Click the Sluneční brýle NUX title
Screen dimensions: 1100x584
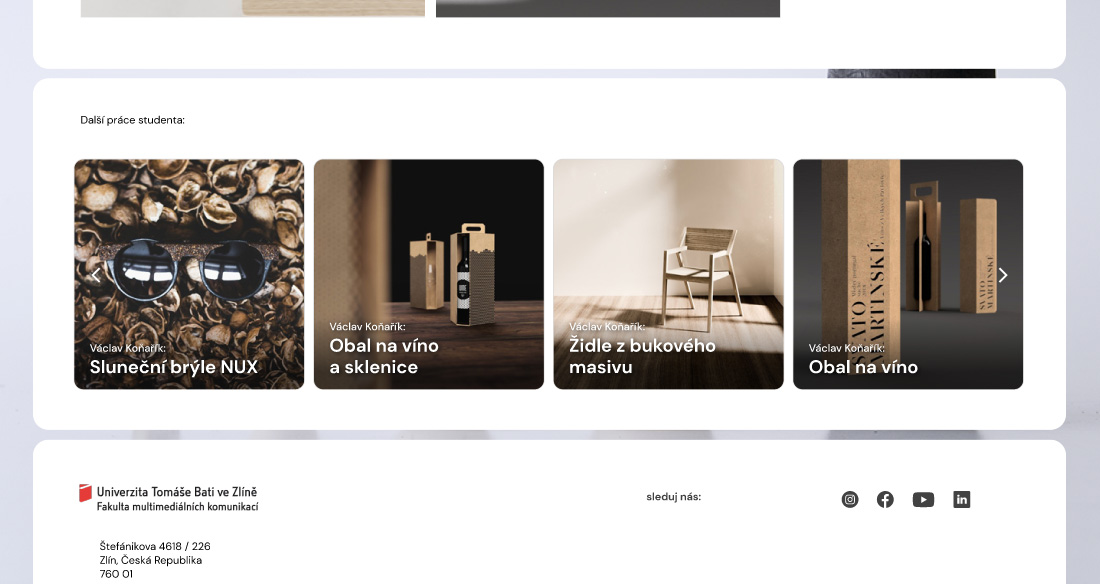point(174,367)
